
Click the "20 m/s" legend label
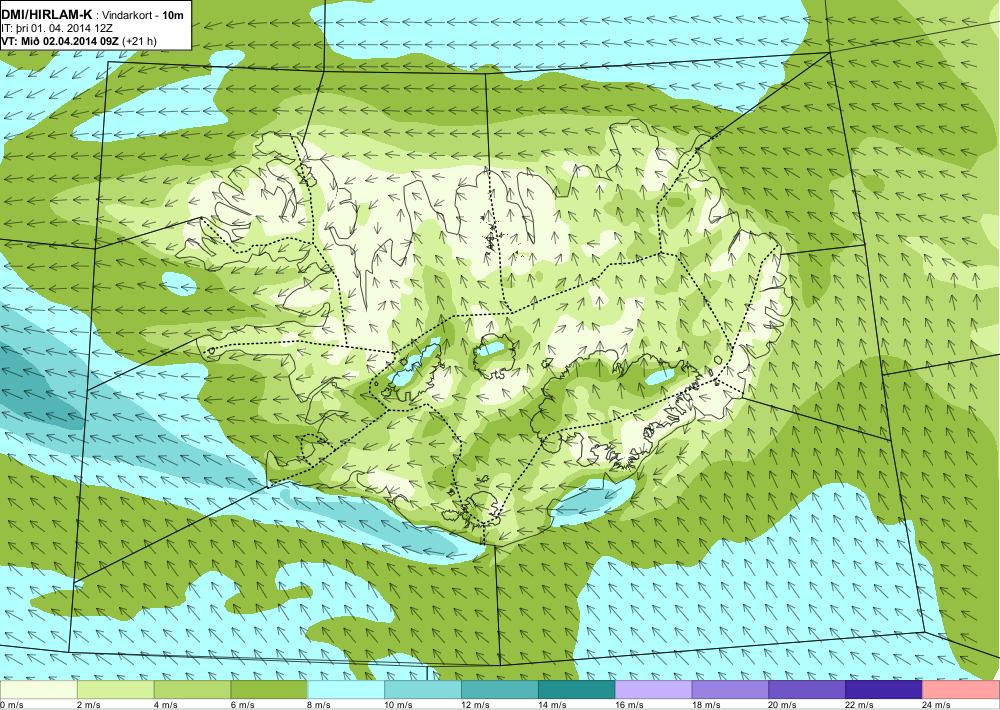point(783,705)
